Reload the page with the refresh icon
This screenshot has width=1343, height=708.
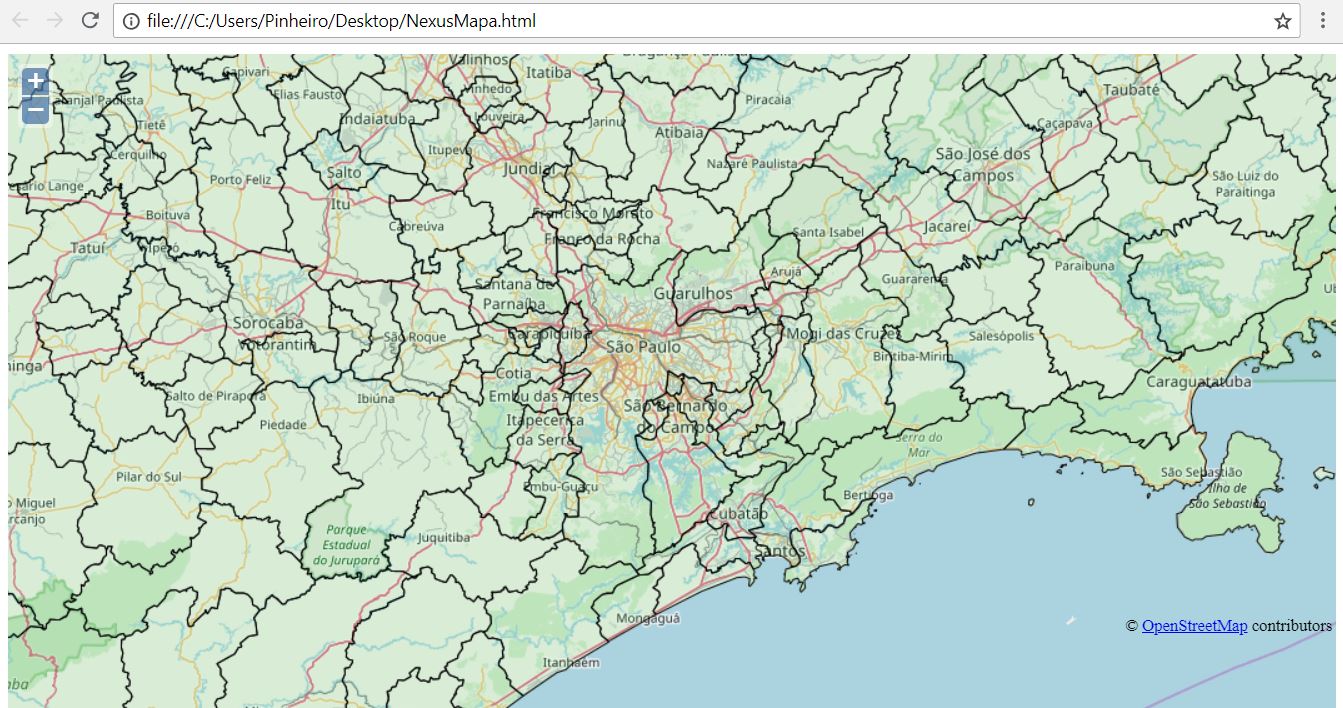[x=90, y=20]
